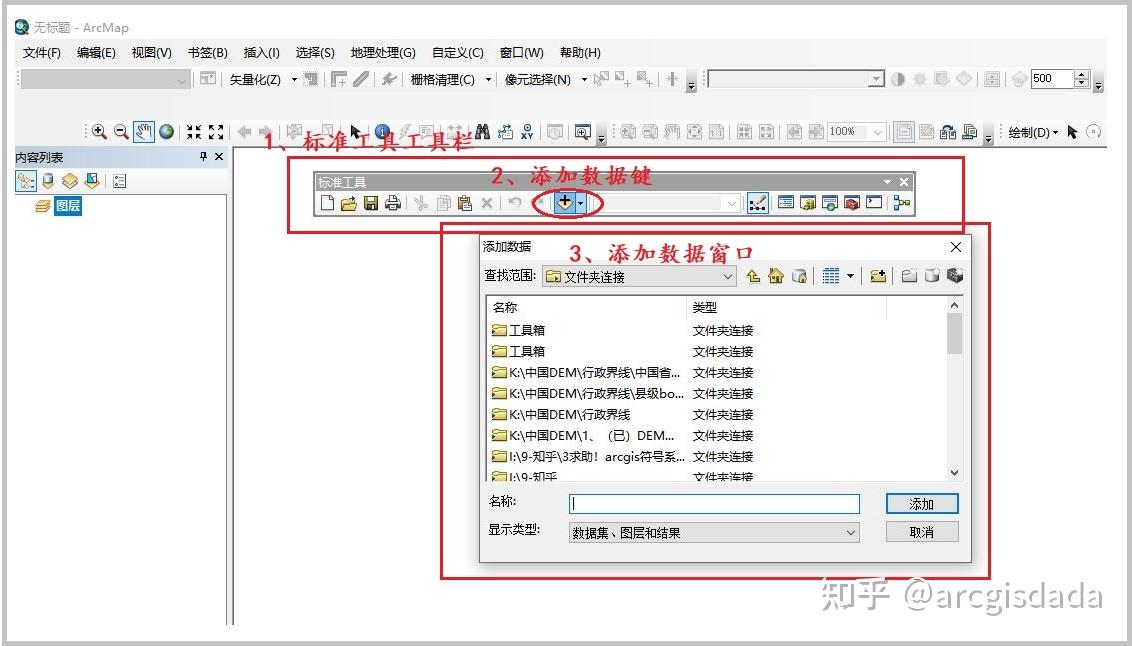The width and height of the screenshot is (1132, 646).
Task: Open the map scale dropdown in Standard toolbar
Action: (732, 204)
